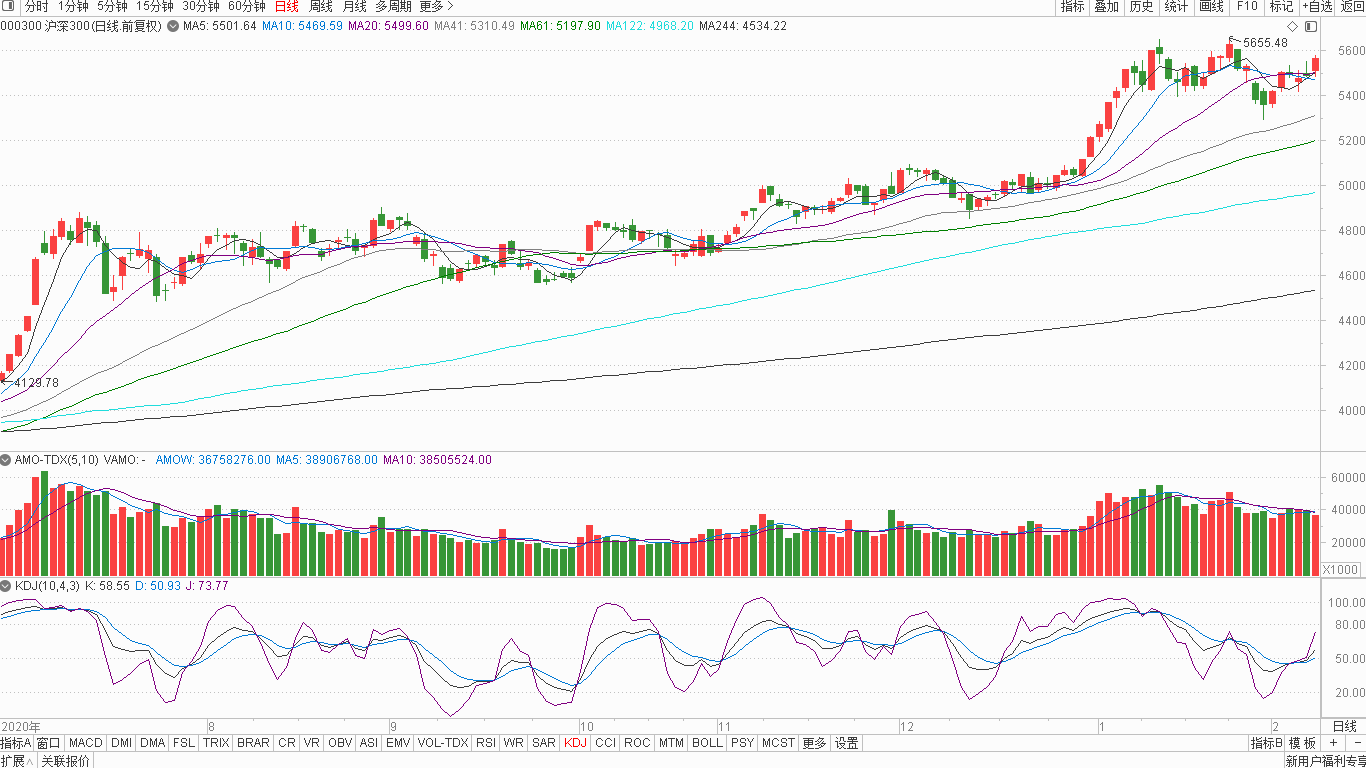The width and height of the screenshot is (1366, 768).
Task: Switch to 60分钟 period
Action: (246, 6)
